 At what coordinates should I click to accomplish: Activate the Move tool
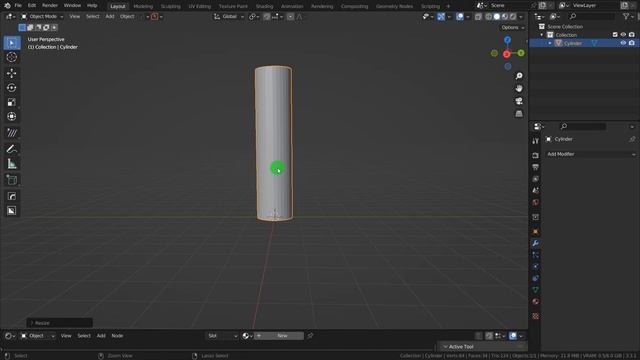[11, 73]
